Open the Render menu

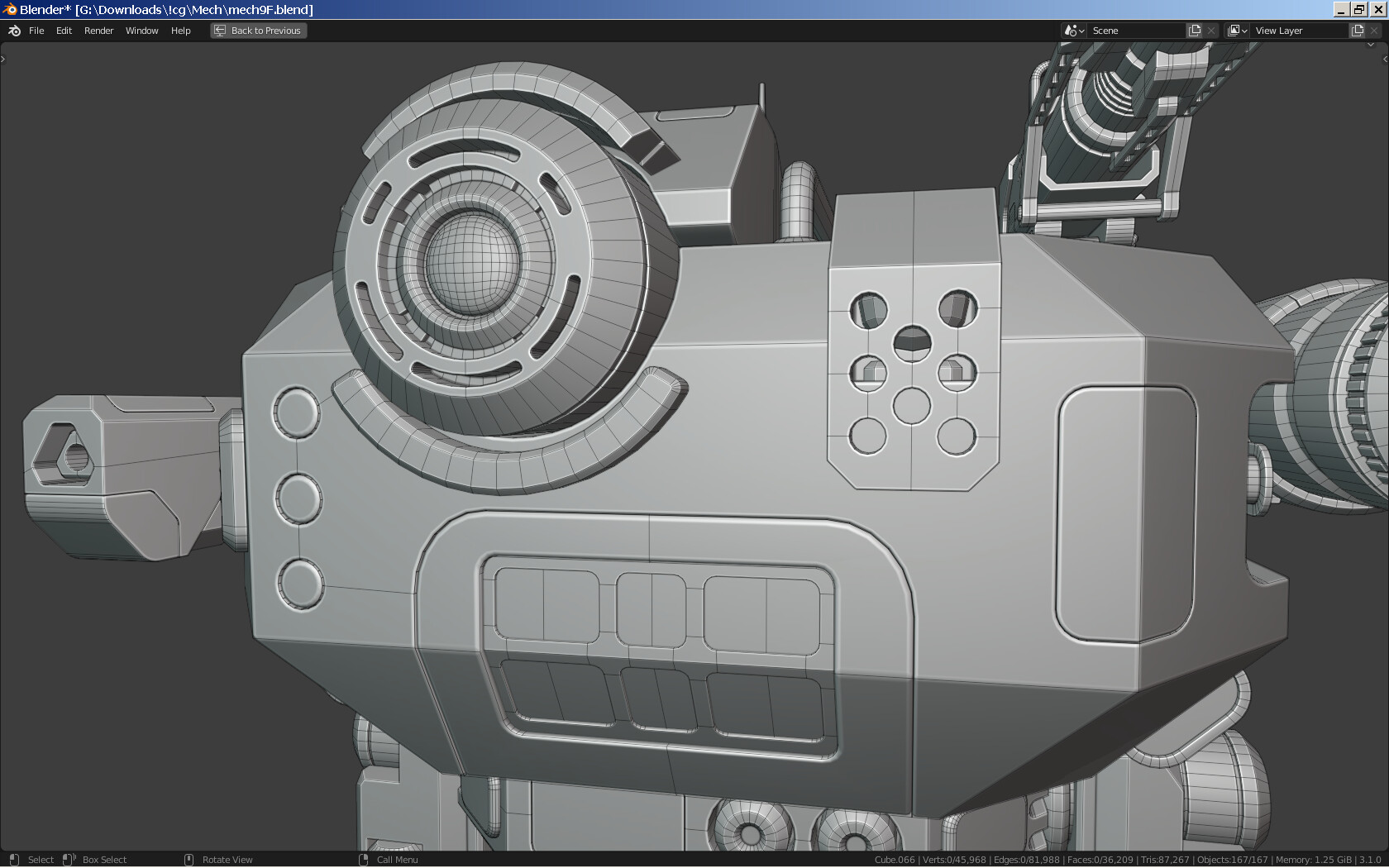98,31
